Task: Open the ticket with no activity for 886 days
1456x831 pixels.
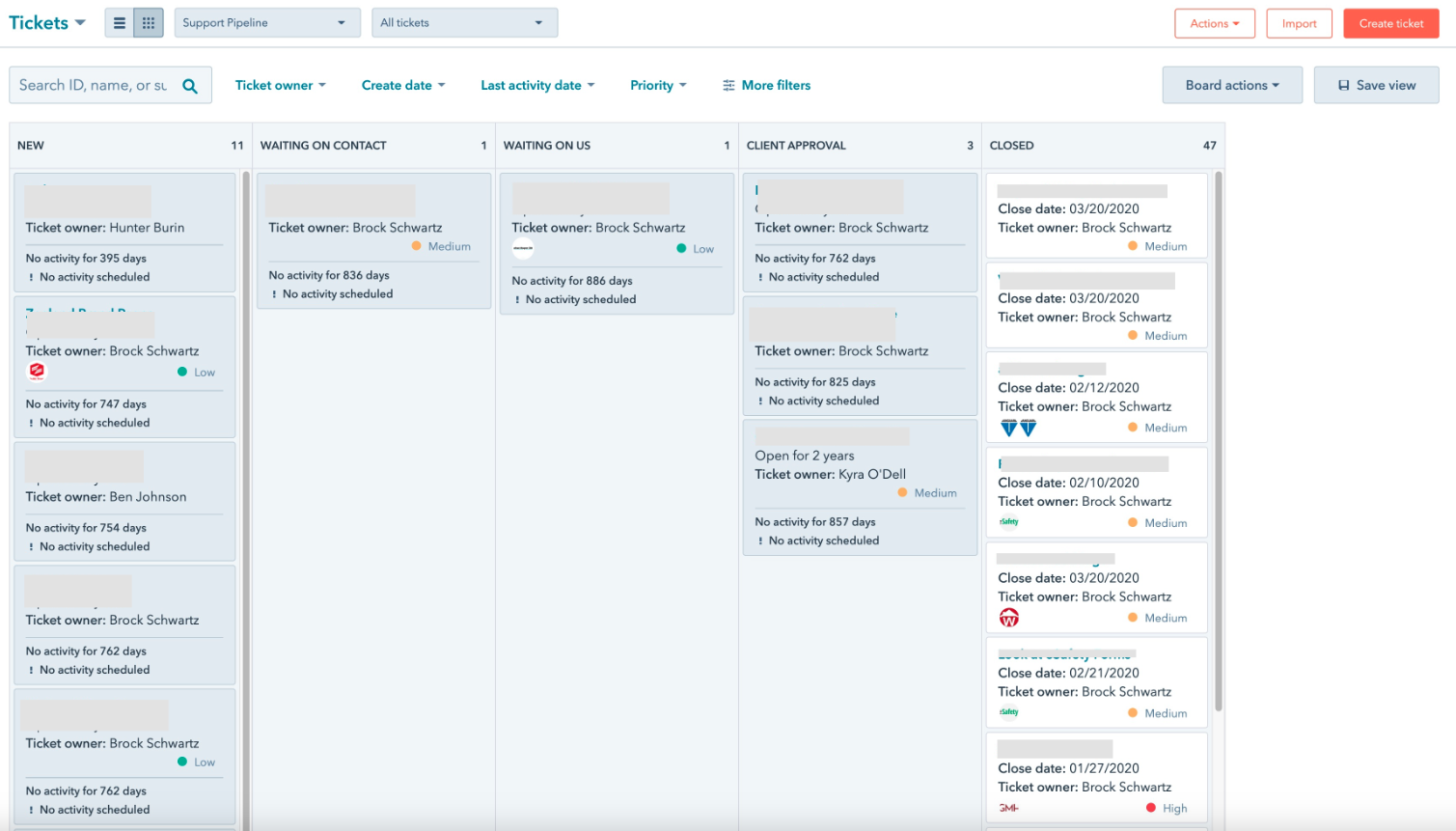Action: tap(617, 243)
